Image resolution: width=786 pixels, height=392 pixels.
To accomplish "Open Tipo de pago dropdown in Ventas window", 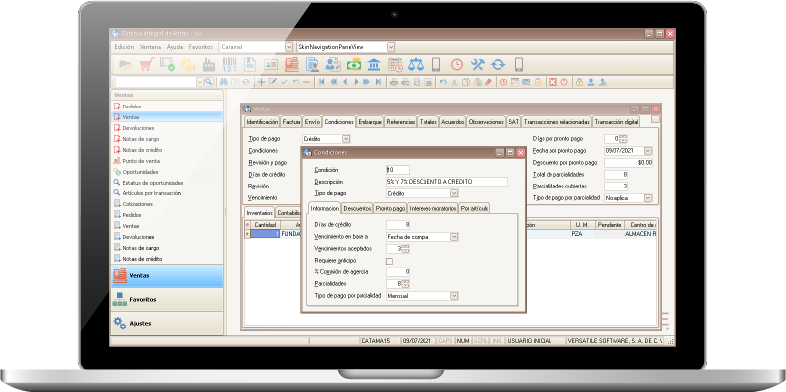I will tap(346, 139).
